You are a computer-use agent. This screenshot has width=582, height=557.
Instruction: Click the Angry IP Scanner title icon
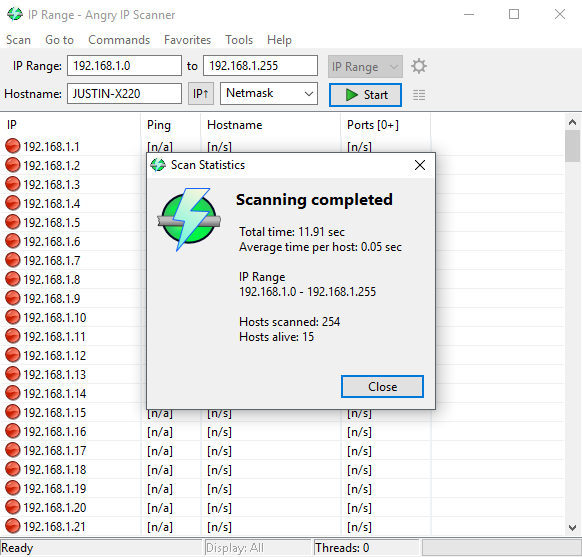14,14
